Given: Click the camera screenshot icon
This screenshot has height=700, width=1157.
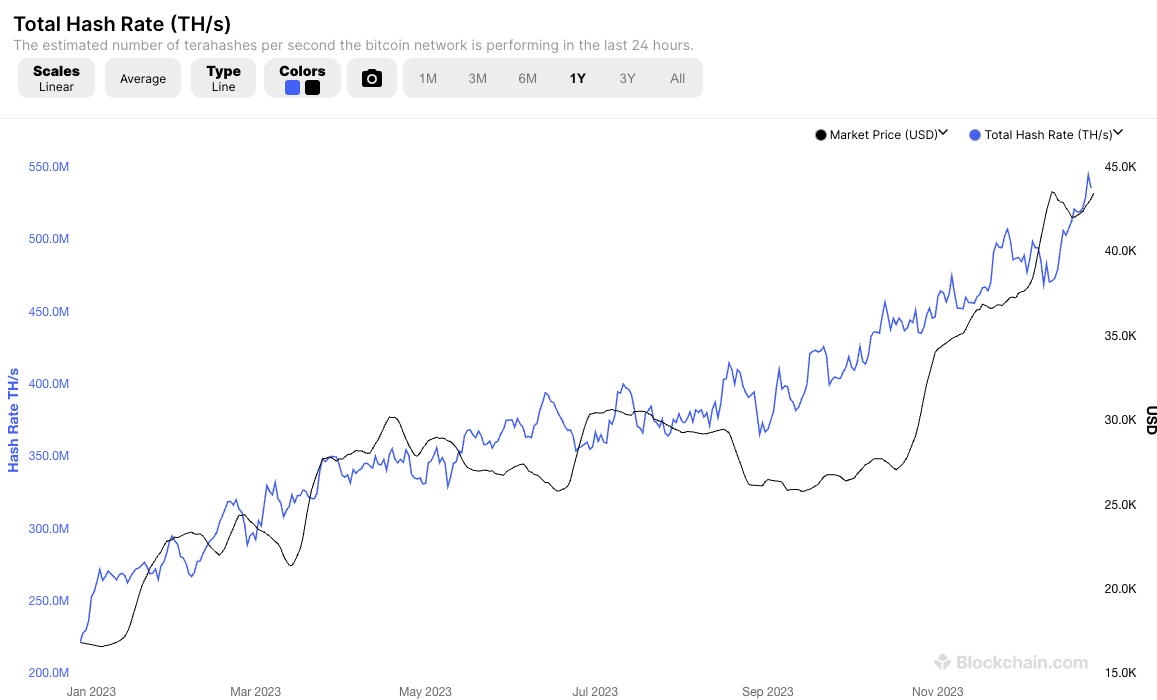Looking at the screenshot, I should click(x=372, y=78).
